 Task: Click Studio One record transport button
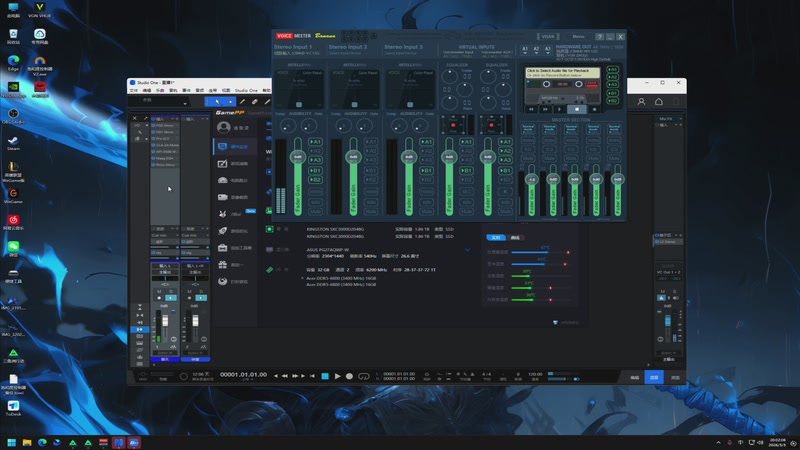[349, 377]
